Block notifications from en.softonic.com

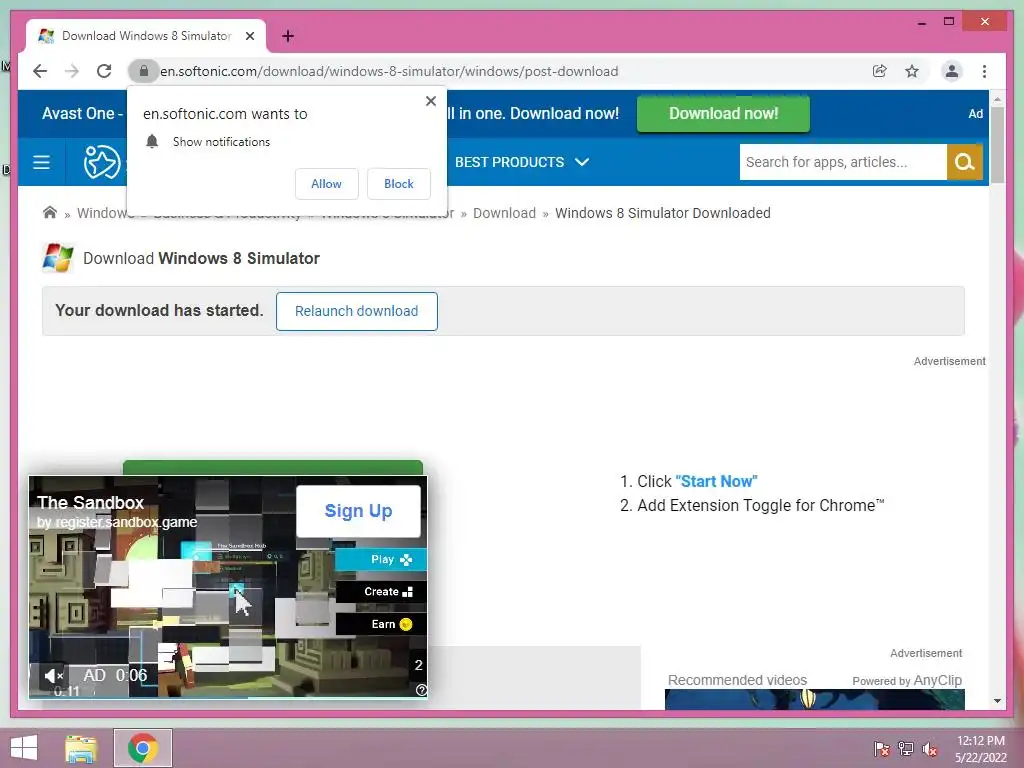(x=398, y=184)
